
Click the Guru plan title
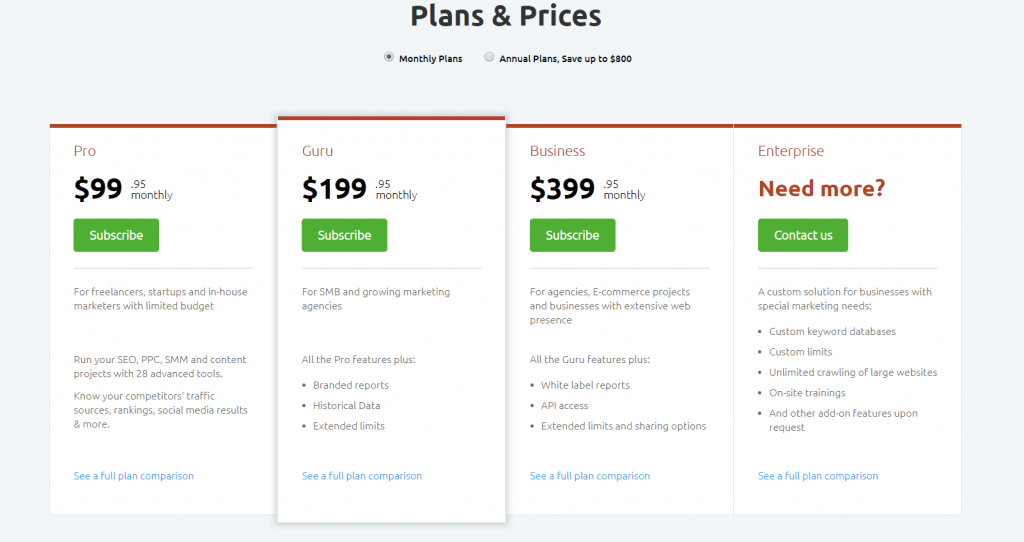317,151
